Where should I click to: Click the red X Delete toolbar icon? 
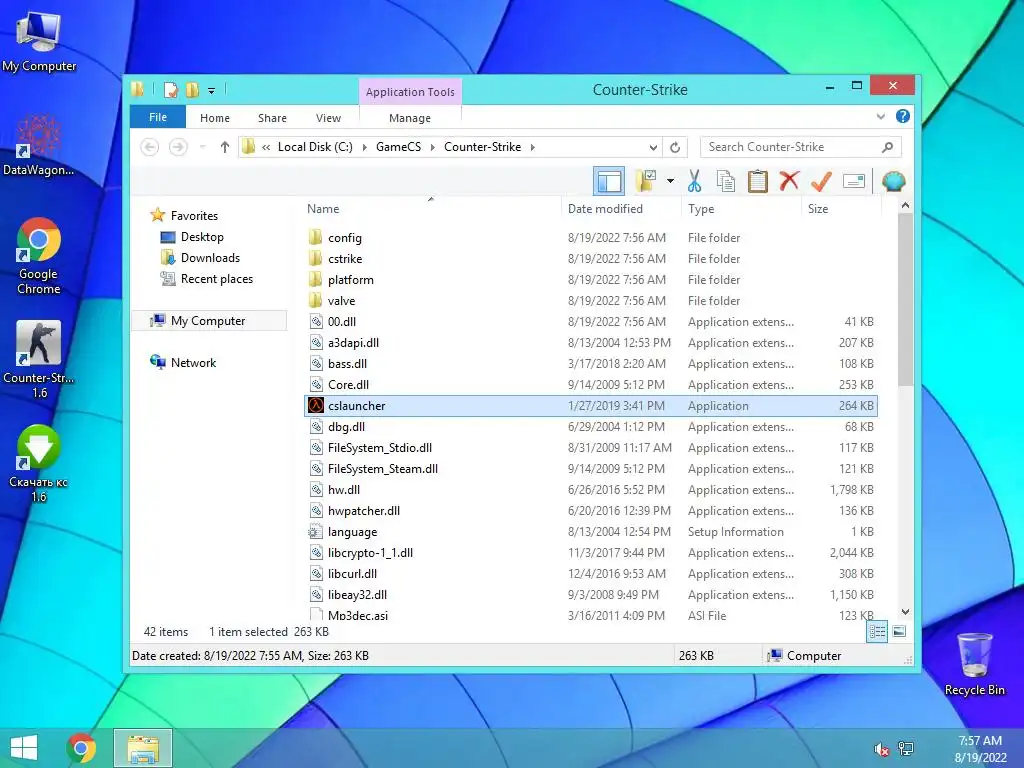click(x=789, y=180)
